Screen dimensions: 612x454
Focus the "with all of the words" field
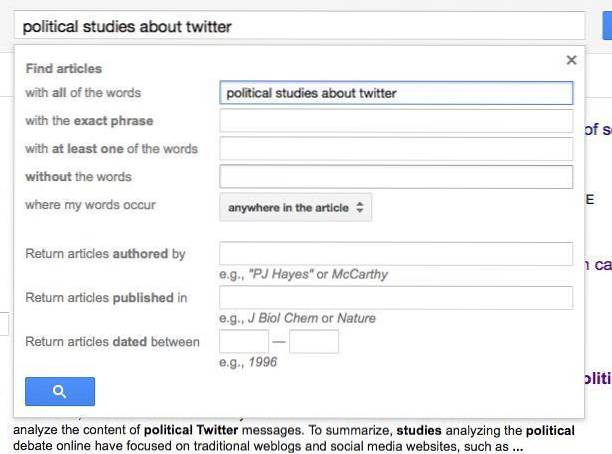coord(396,93)
